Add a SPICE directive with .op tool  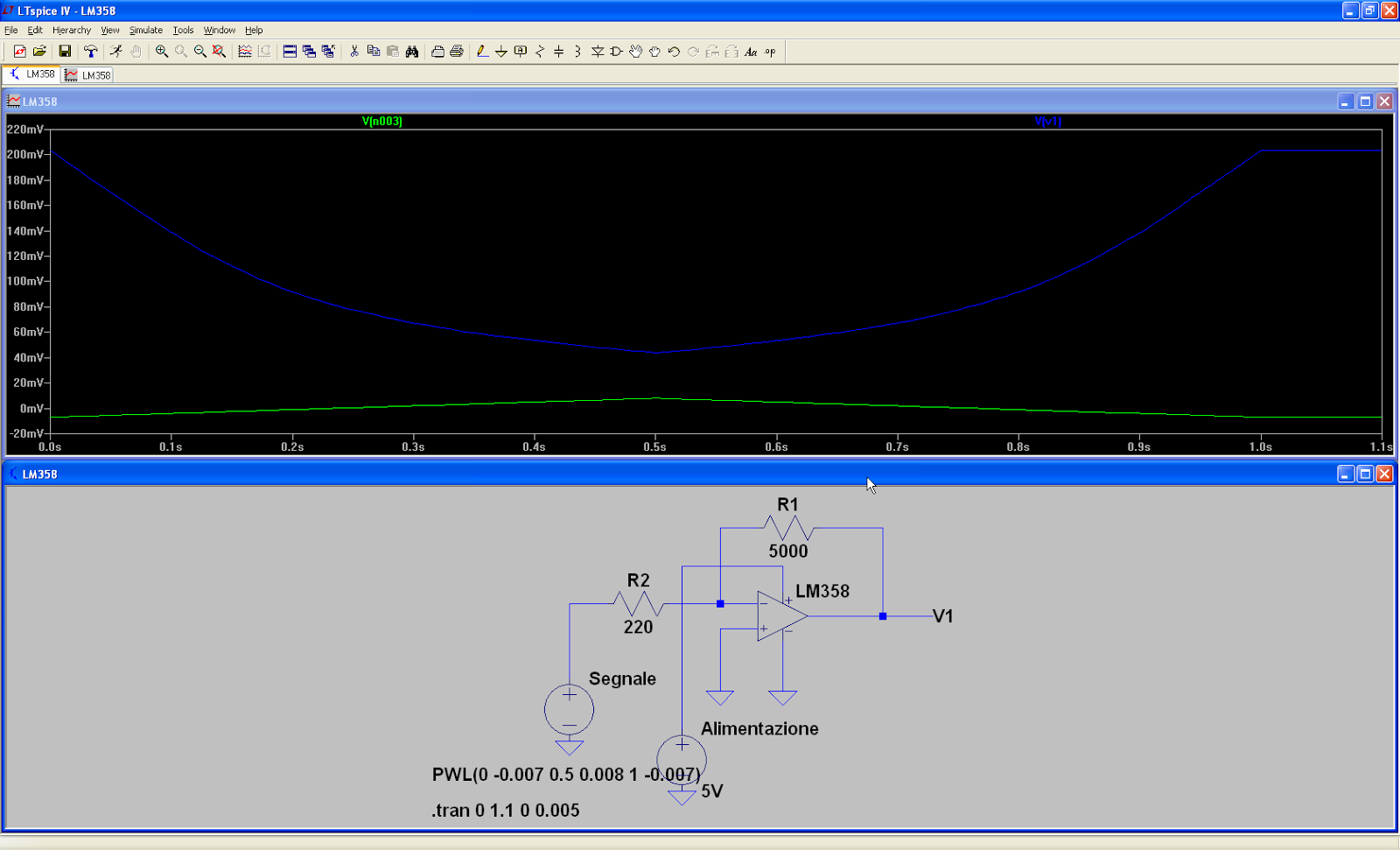click(x=770, y=52)
